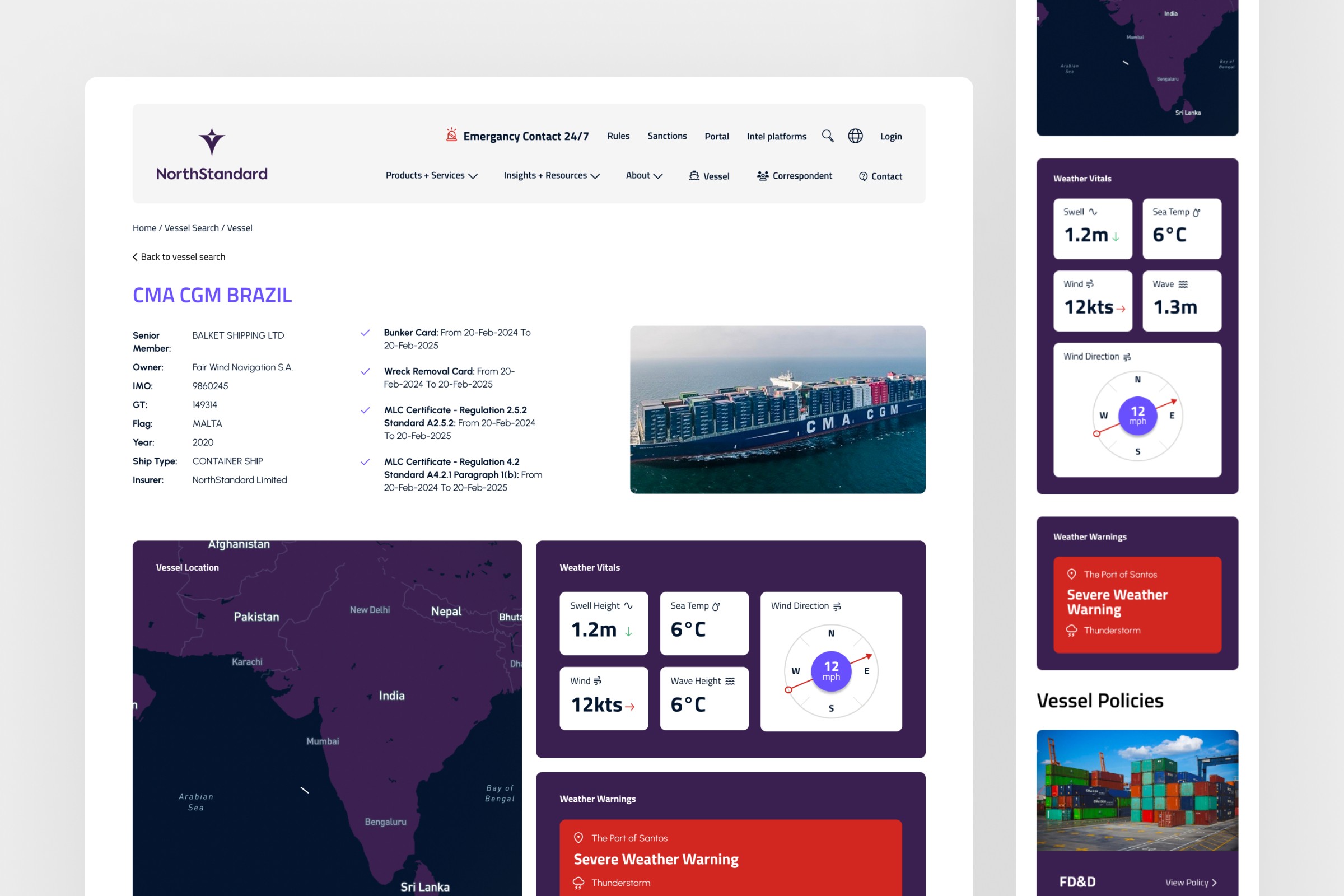This screenshot has width=1344, height=896.
Task: Click the Correspondent people icon
Action: (x=762, y=176)
